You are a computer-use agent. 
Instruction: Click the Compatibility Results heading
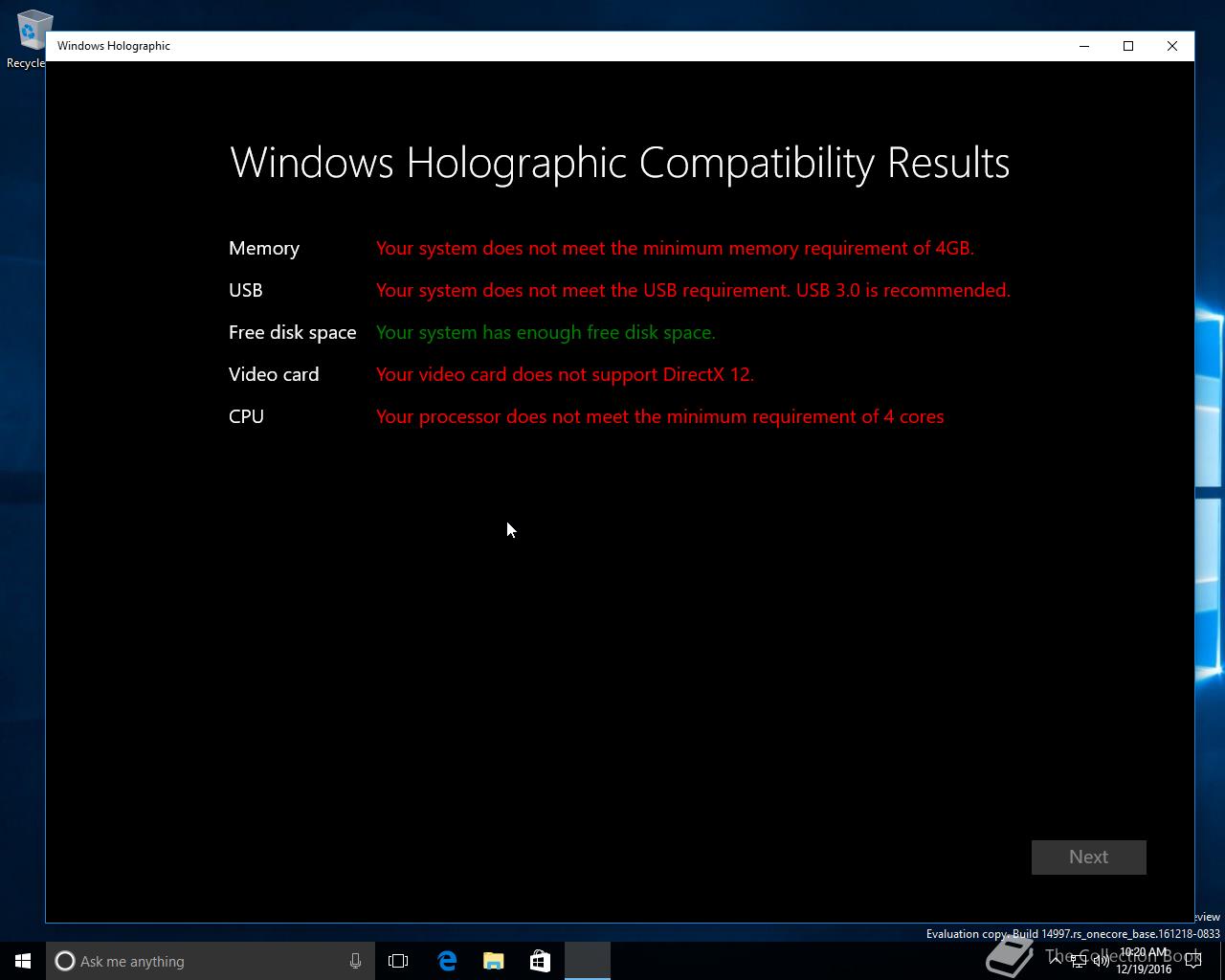coord(620,163)
